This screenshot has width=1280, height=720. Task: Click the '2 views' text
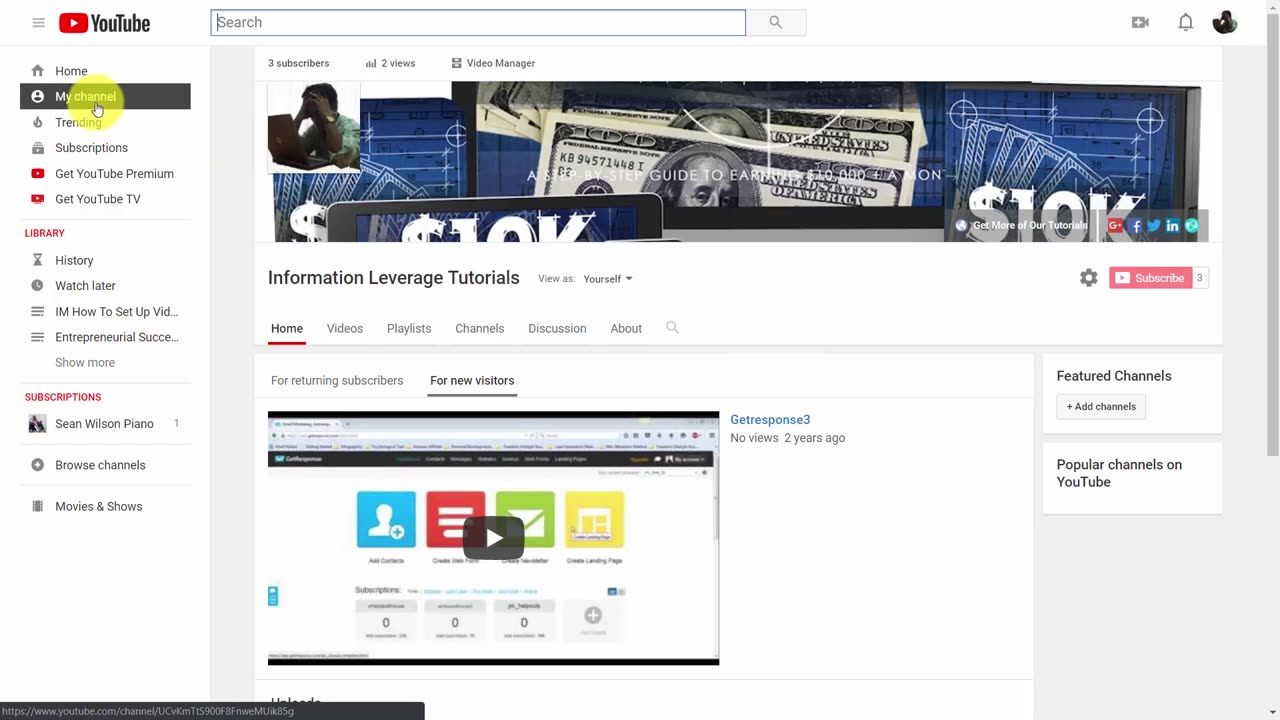(x=398, y=63)
